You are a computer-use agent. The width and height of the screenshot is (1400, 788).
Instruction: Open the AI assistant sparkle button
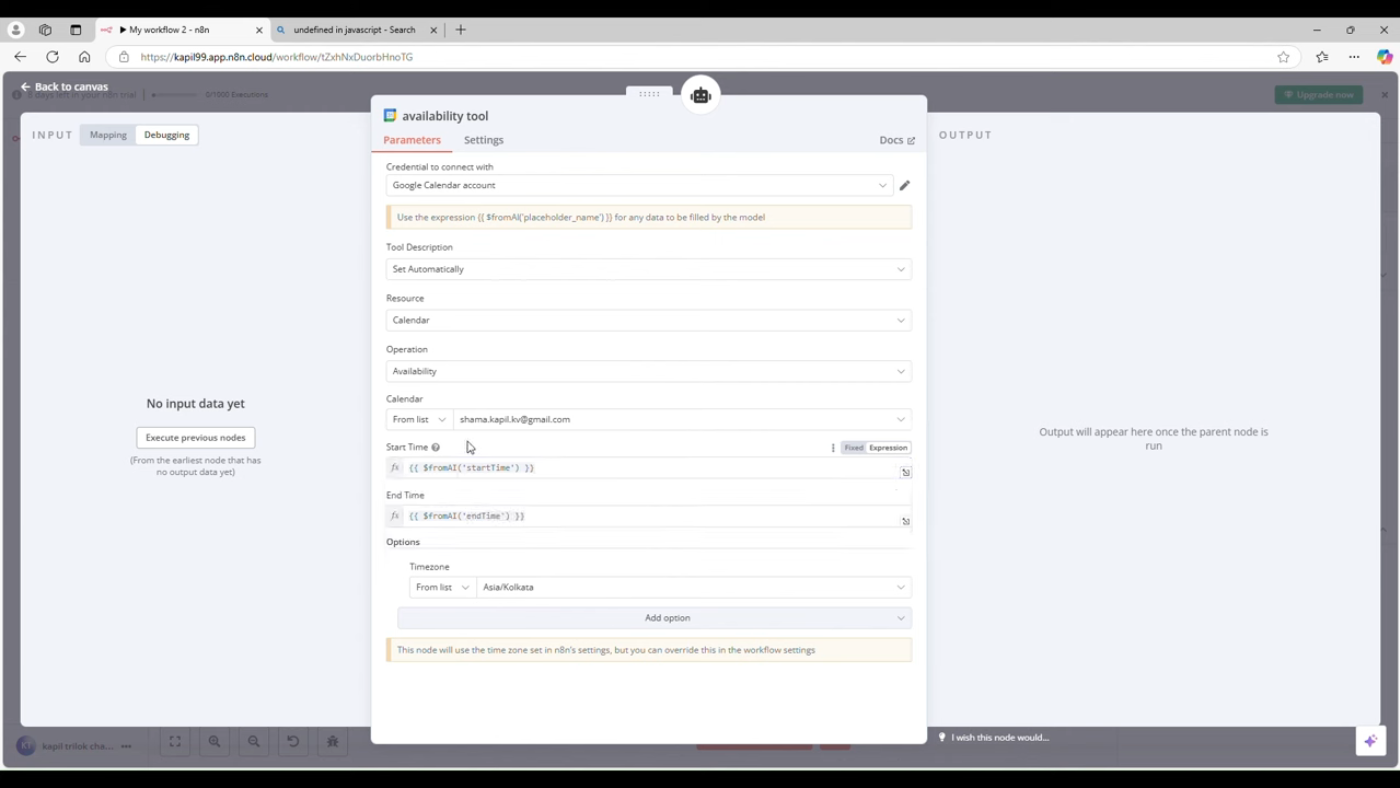(1371, 741)
